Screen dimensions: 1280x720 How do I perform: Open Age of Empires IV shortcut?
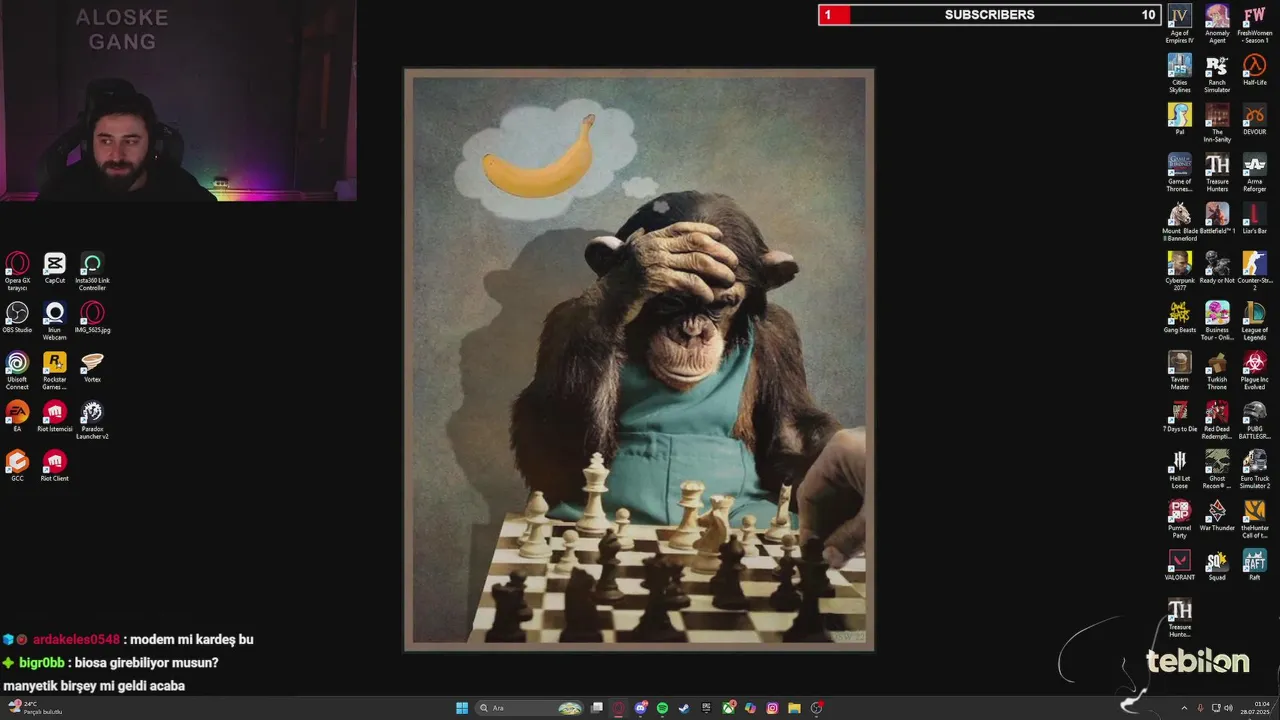[1180, 24]
